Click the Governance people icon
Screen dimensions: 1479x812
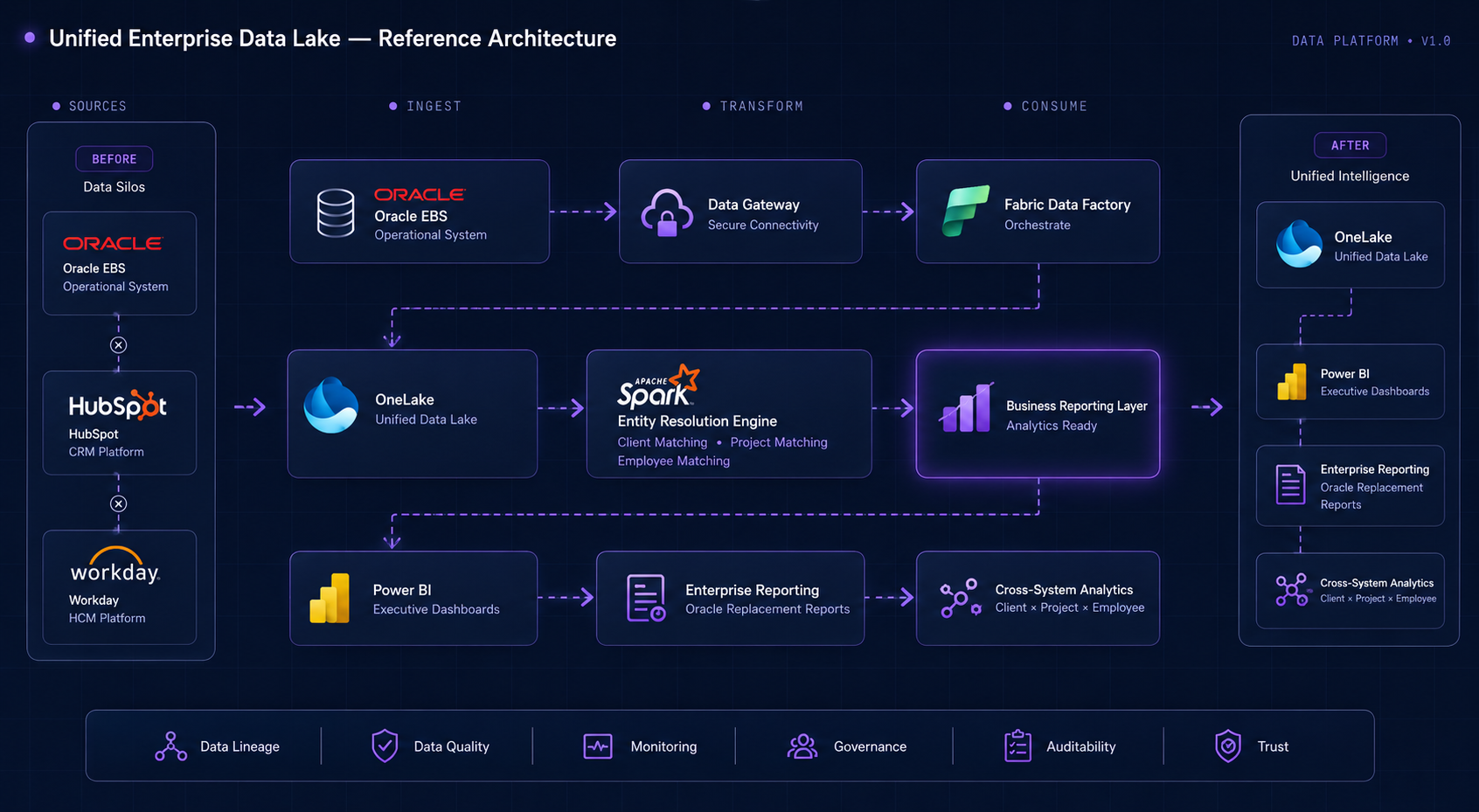[802, 746]
